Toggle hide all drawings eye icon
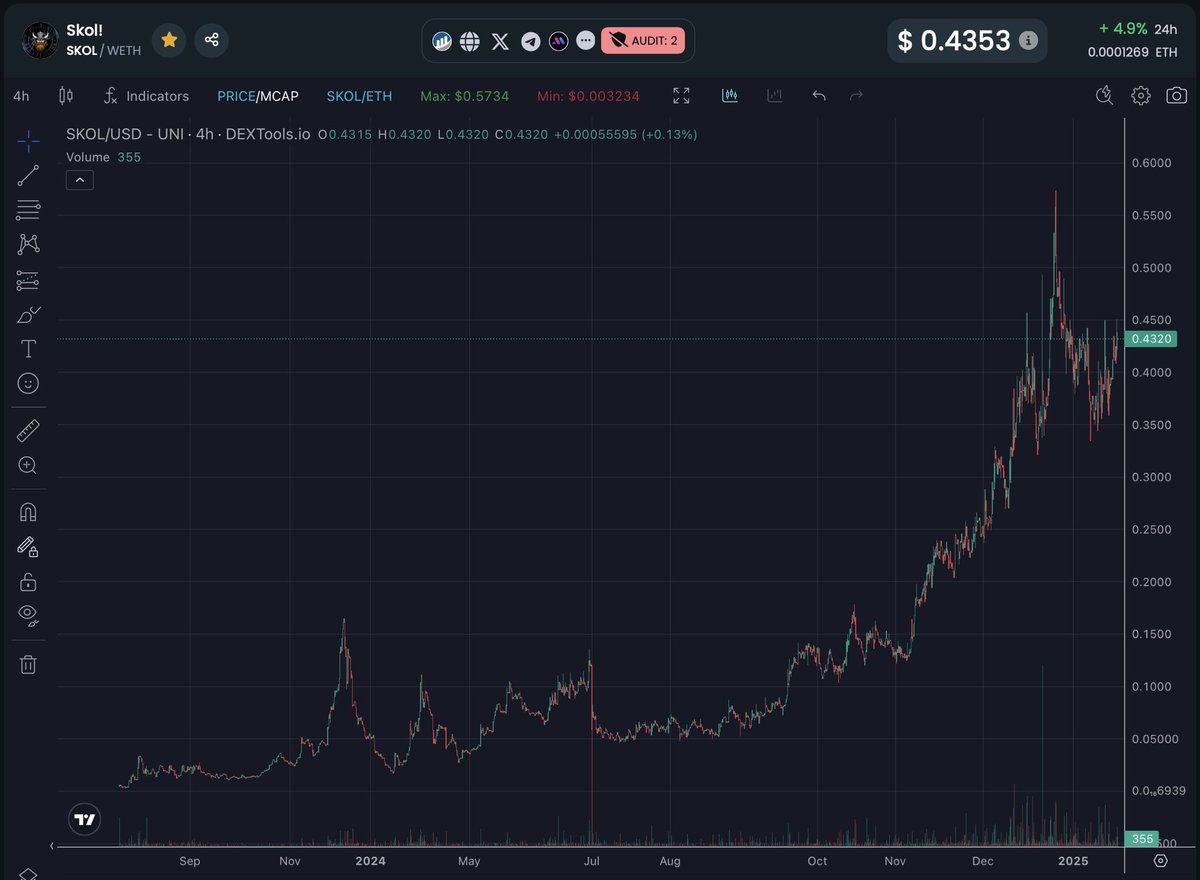Screen dimensions: 1200x880 tap(28, 615)
